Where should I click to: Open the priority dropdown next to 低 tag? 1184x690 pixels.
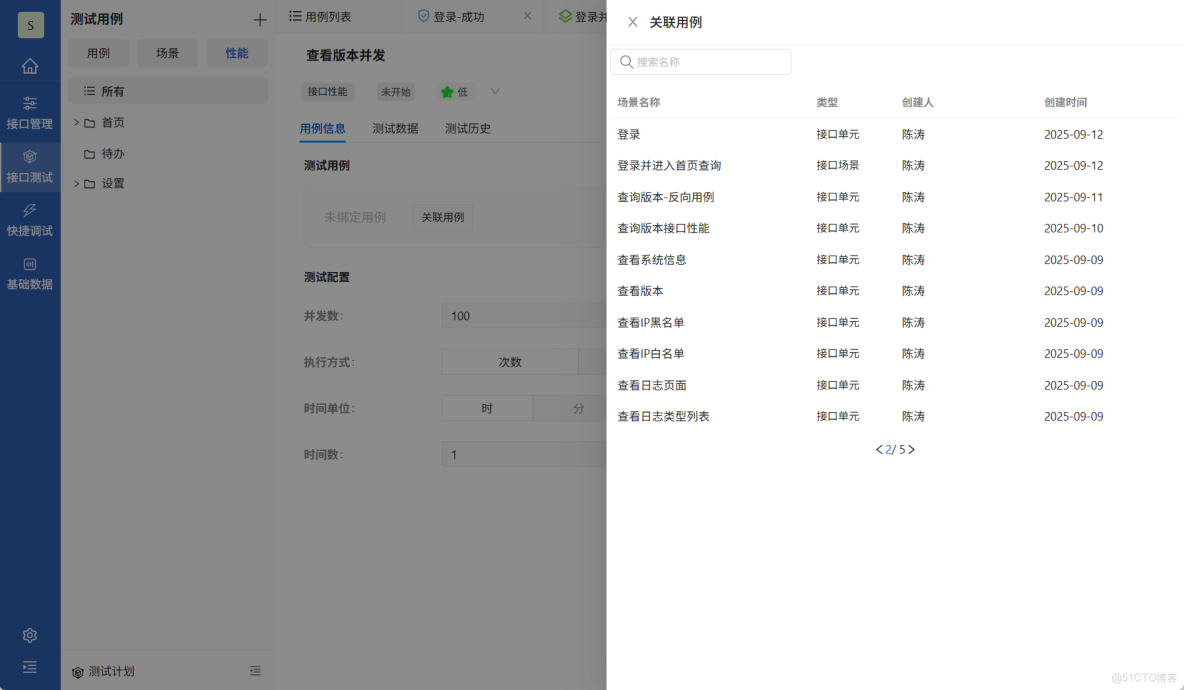[495, 92]
